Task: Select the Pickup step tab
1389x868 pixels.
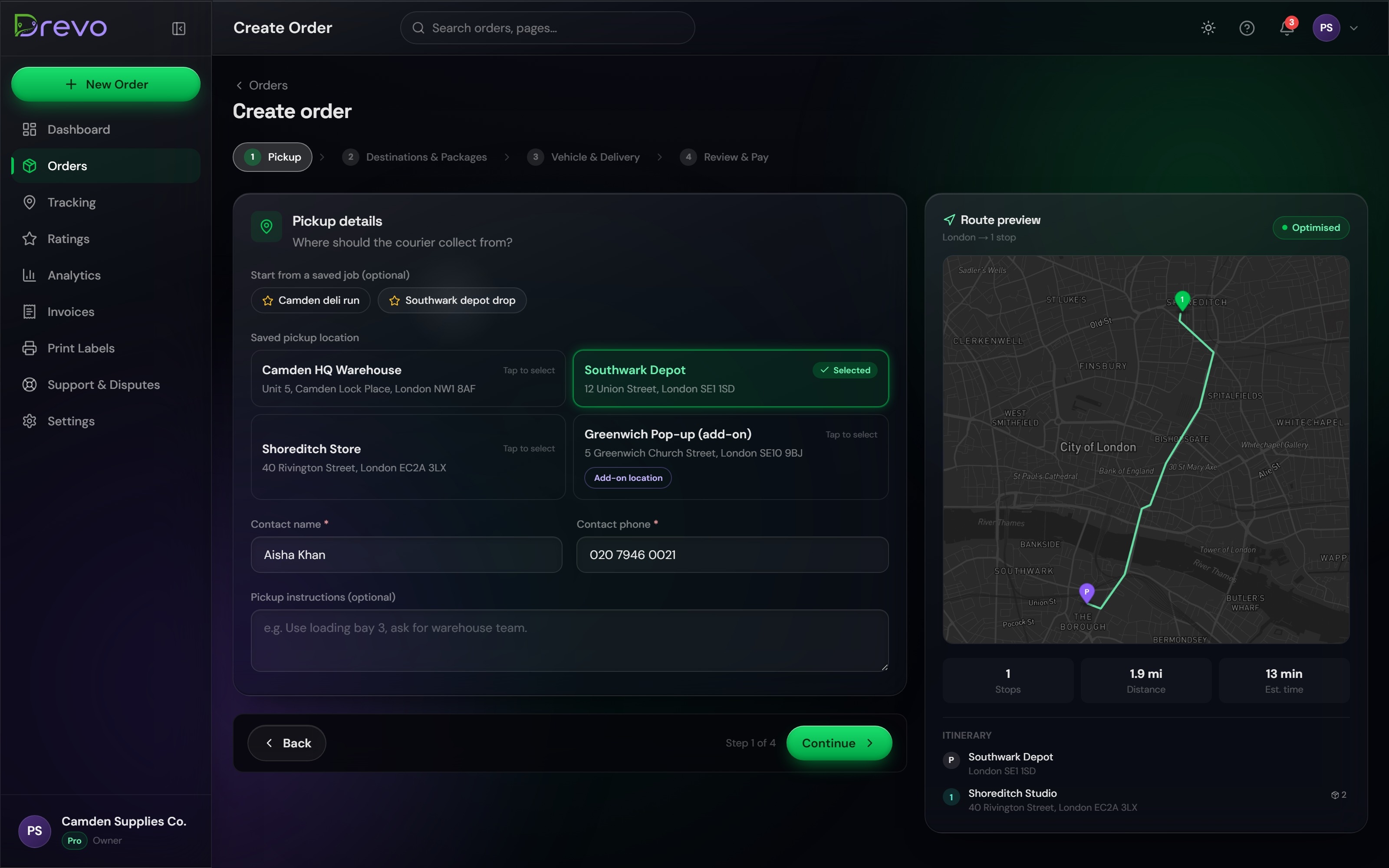Action: (x=272, y=157)
